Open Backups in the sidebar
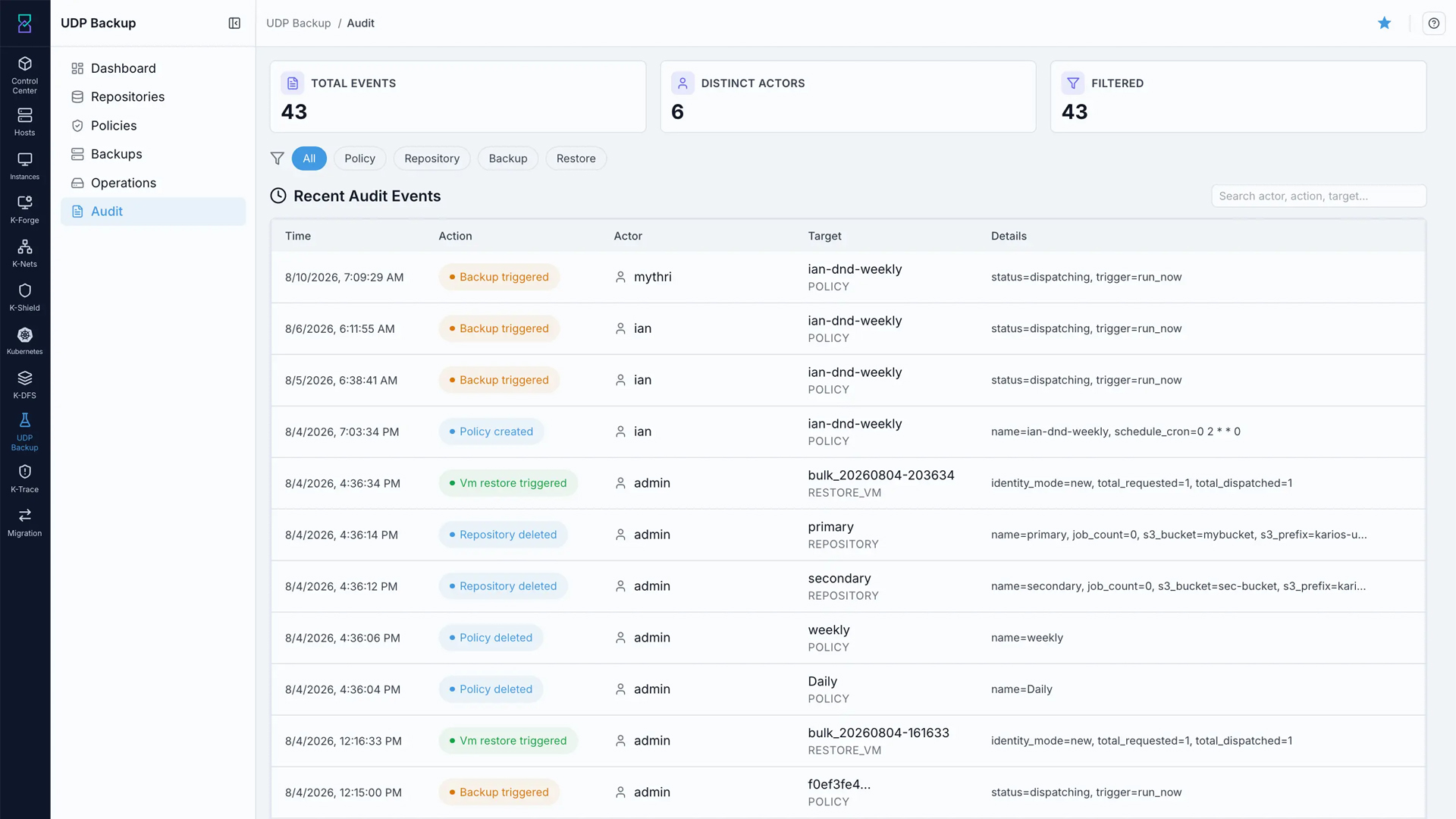This screenshot has height=819, width=1456. (x=153, y=154)
